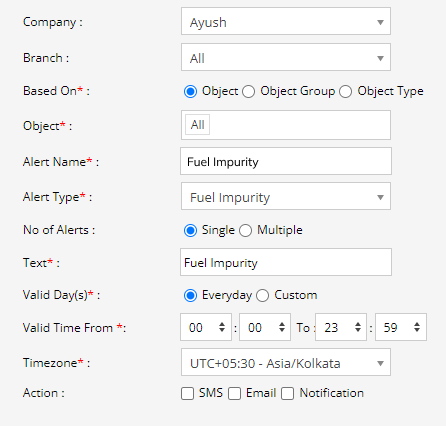Viewport: 446px width, 426px height.
Task: Open the Alert Type dropdown
Action: click(x=286, y=196)
